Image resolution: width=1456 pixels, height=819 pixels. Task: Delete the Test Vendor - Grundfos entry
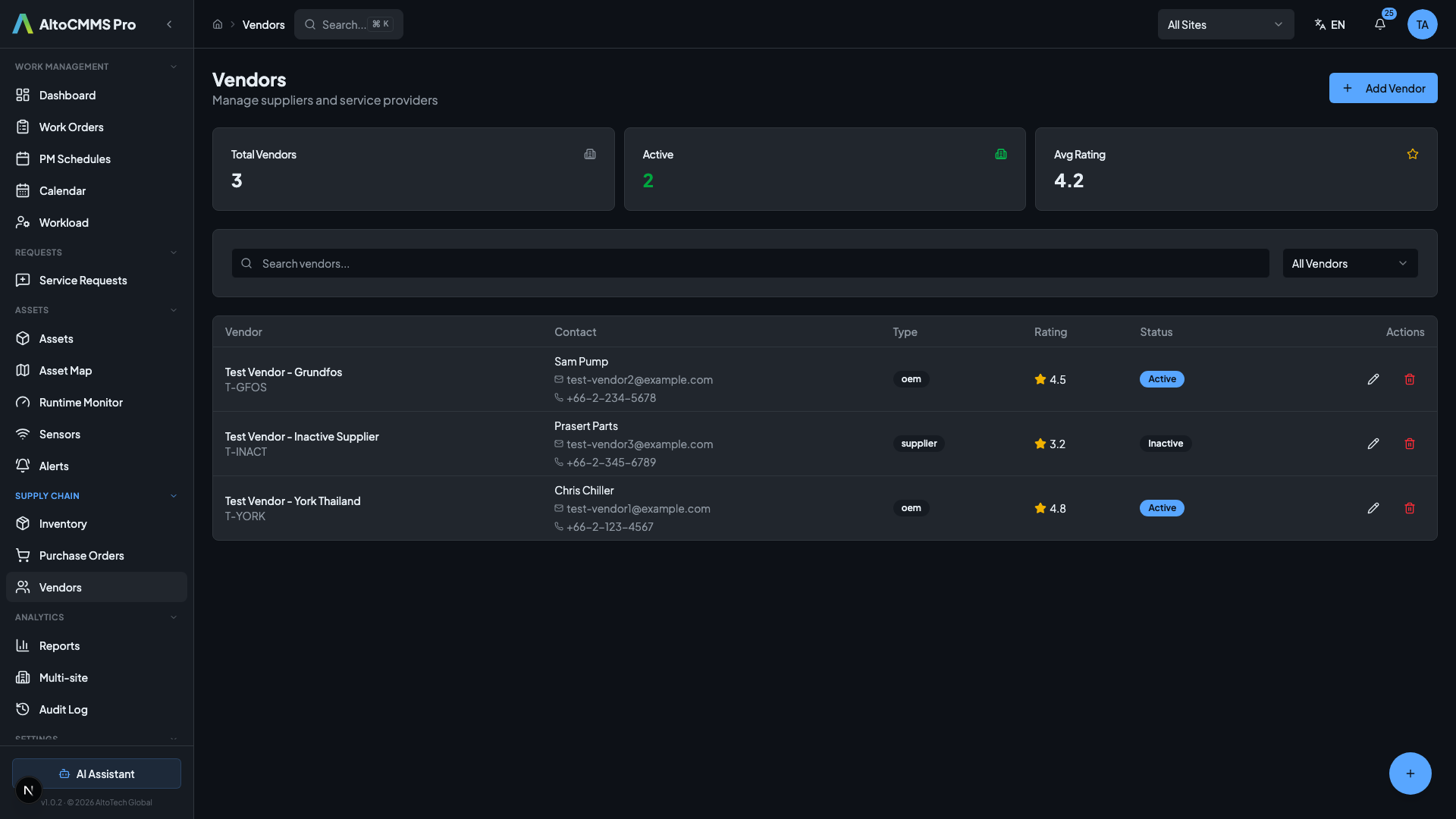[x=1410, y=379]
